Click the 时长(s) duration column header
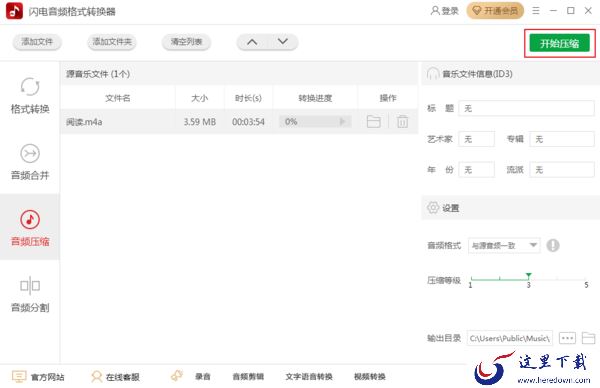 (248, 98)
